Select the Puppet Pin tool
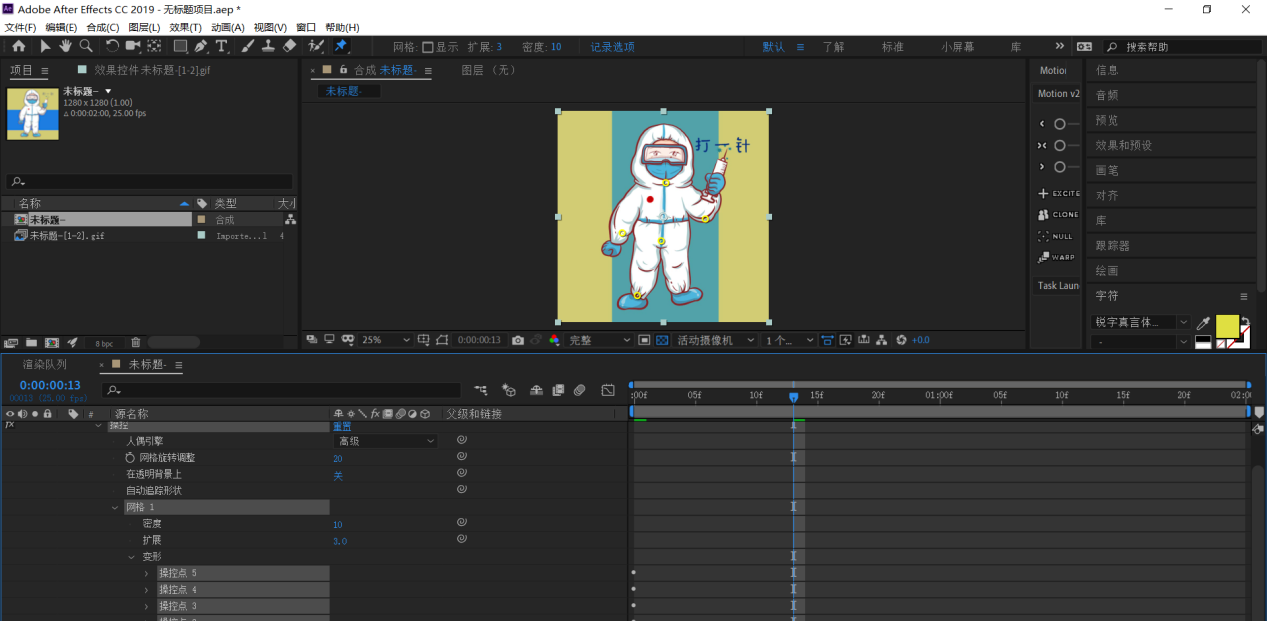 340,46
